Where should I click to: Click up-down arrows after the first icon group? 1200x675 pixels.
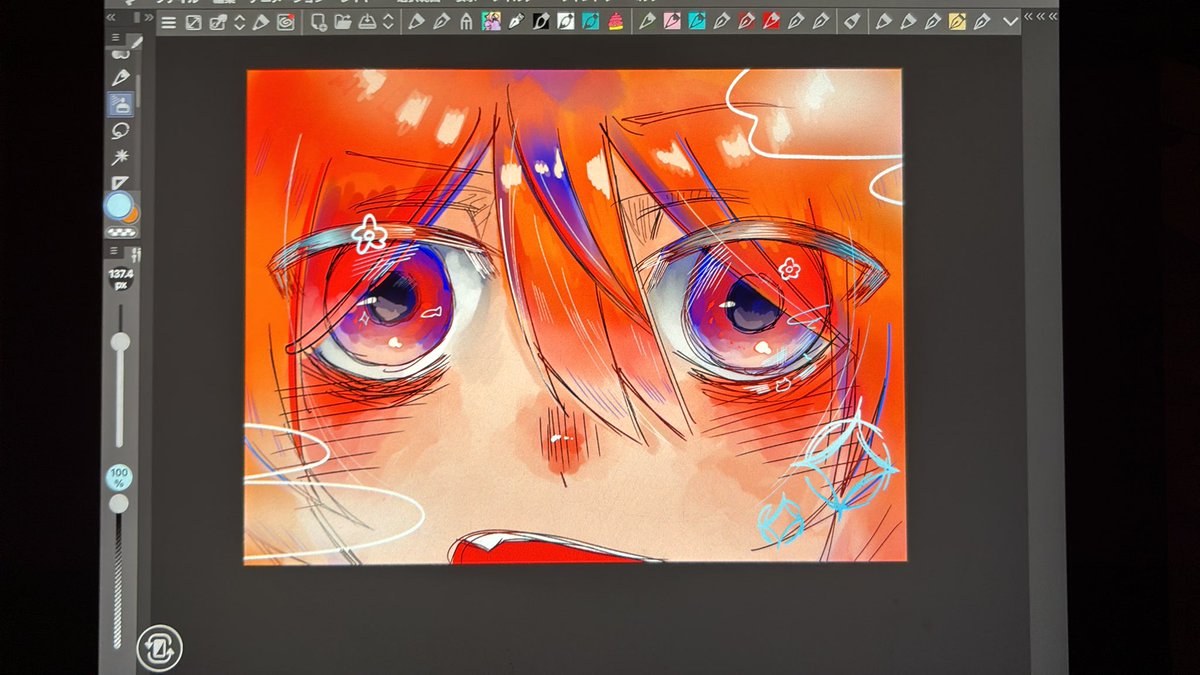[x=240, y=22]
